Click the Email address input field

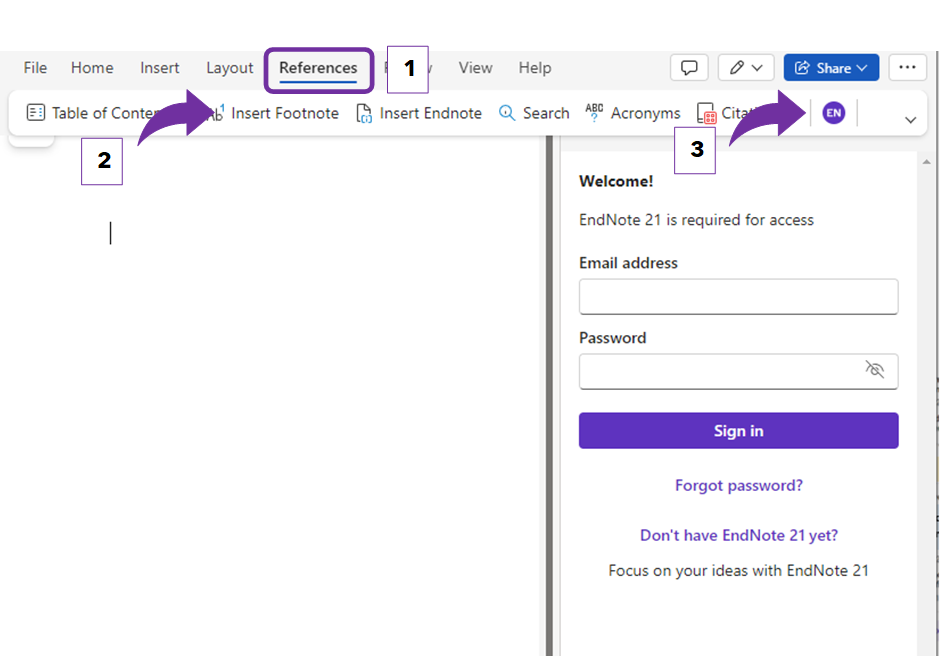click(738, 297)
